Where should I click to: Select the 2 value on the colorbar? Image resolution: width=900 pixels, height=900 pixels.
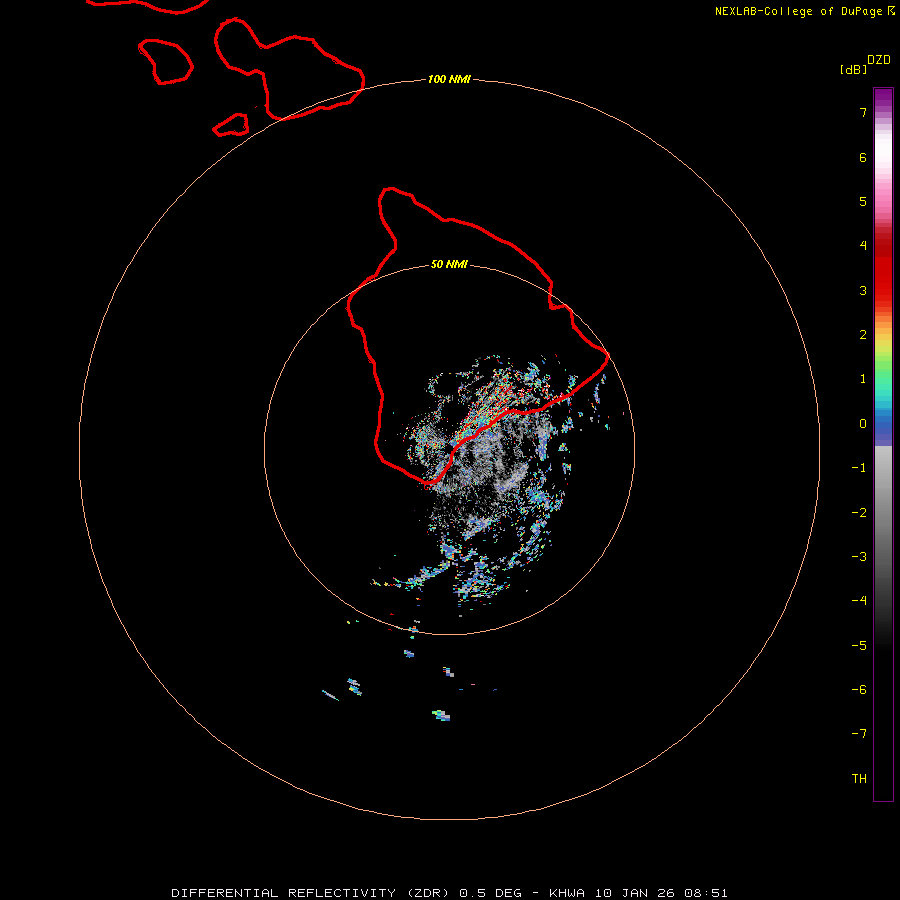pyautogui.click(x=863, y=335)
